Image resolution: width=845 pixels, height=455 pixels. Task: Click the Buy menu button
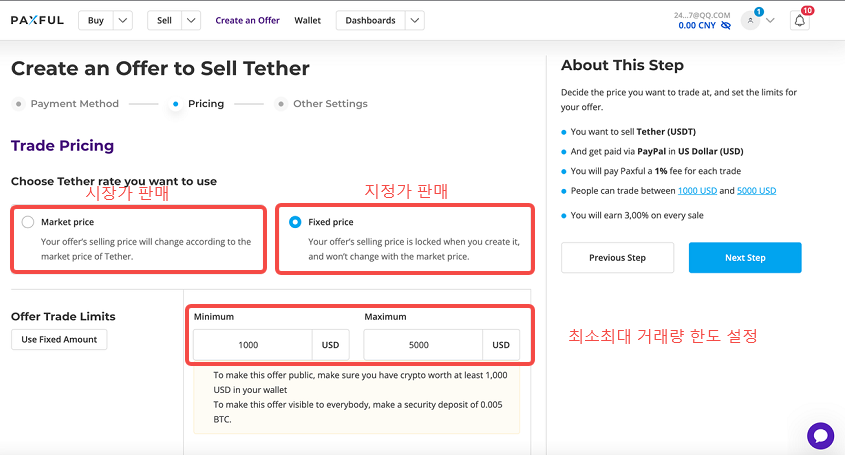pos(96,20)
